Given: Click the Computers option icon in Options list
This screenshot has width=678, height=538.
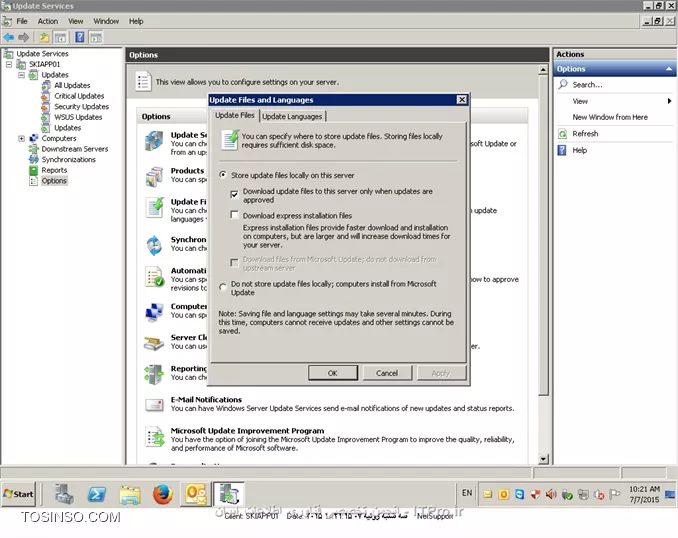Looking at the screenshot, I should click(154, 312).
